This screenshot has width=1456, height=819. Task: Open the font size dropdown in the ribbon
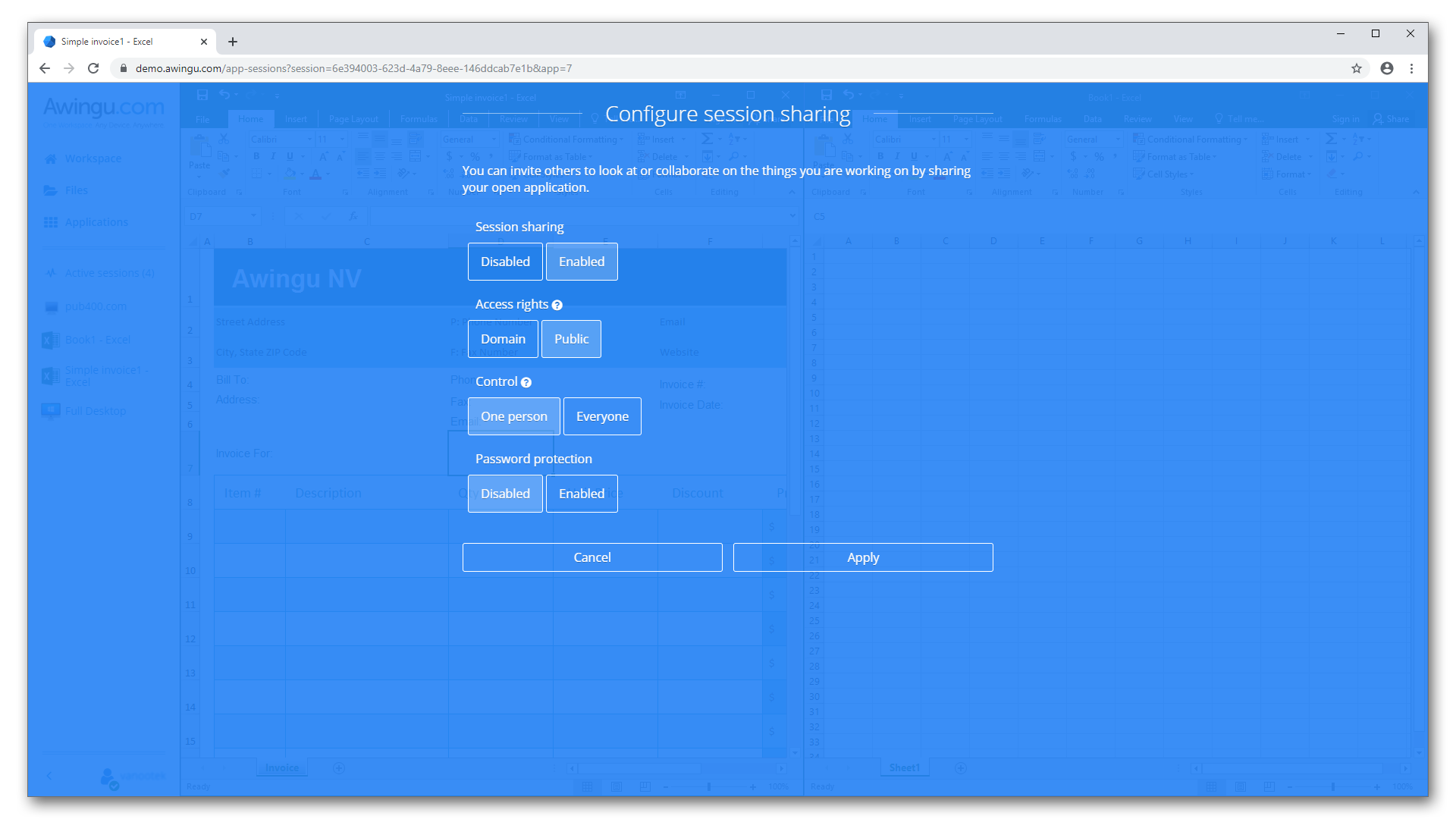pyautogui.click(x=341, y=139)
